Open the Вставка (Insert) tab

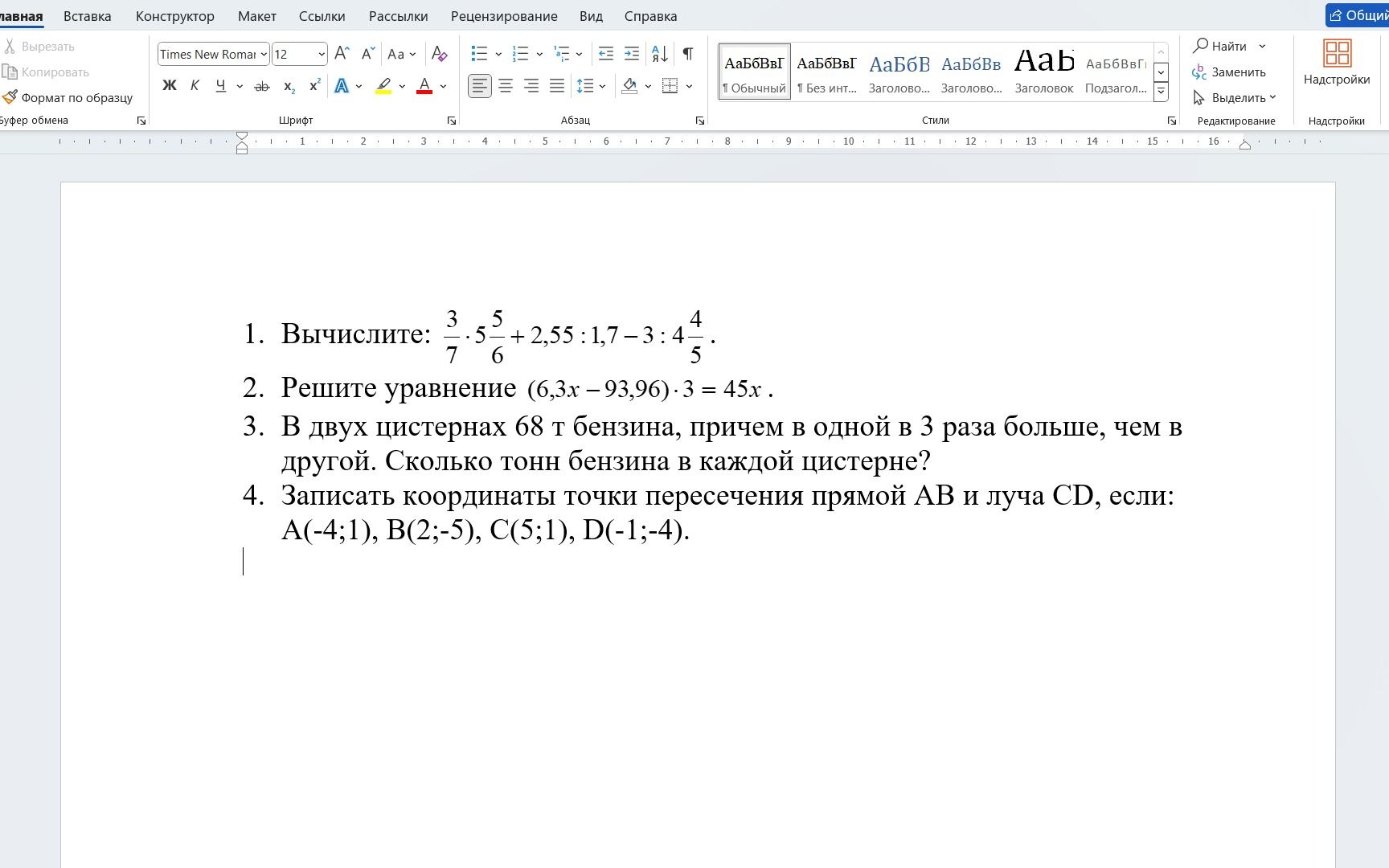88,16
